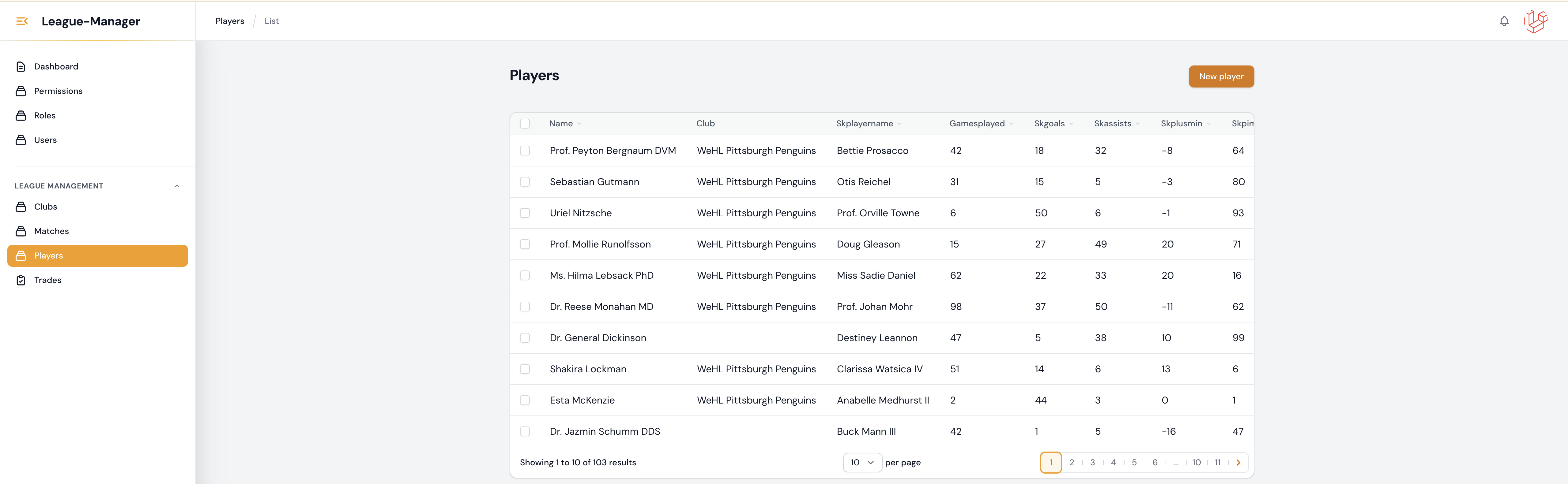Toggle the select-all checkbox in table header

pyautogui.click(x=525, y=123)
